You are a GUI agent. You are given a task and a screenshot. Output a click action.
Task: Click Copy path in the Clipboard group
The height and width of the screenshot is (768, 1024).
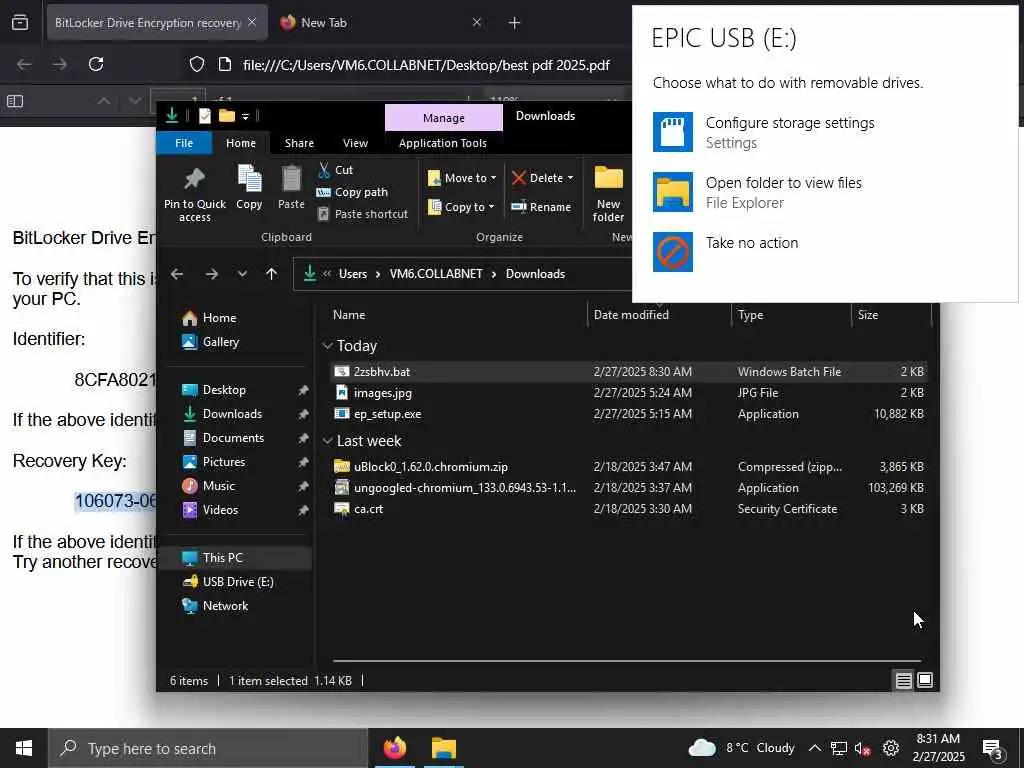coord(353,192)
